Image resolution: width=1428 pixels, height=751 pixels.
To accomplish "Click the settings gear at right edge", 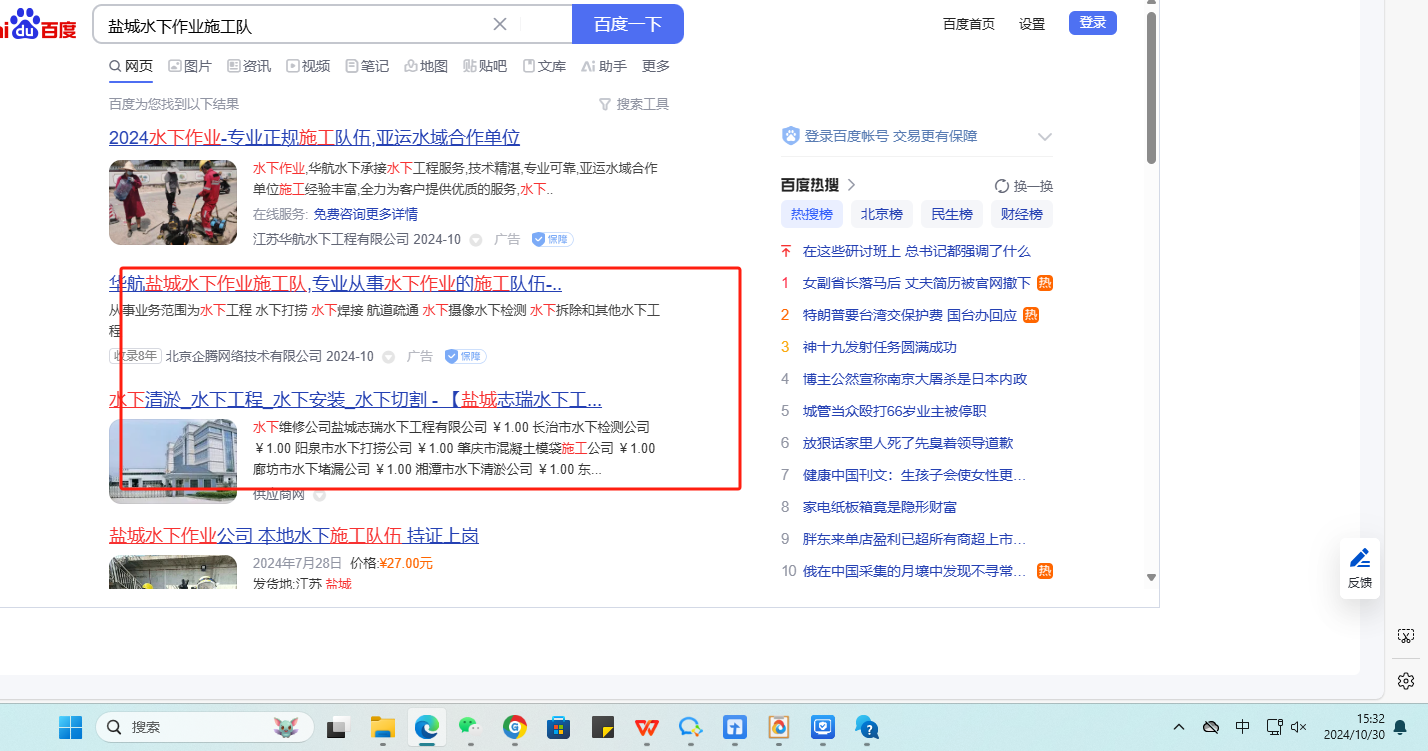I will pyautogui.click(x=1406, y=681).
